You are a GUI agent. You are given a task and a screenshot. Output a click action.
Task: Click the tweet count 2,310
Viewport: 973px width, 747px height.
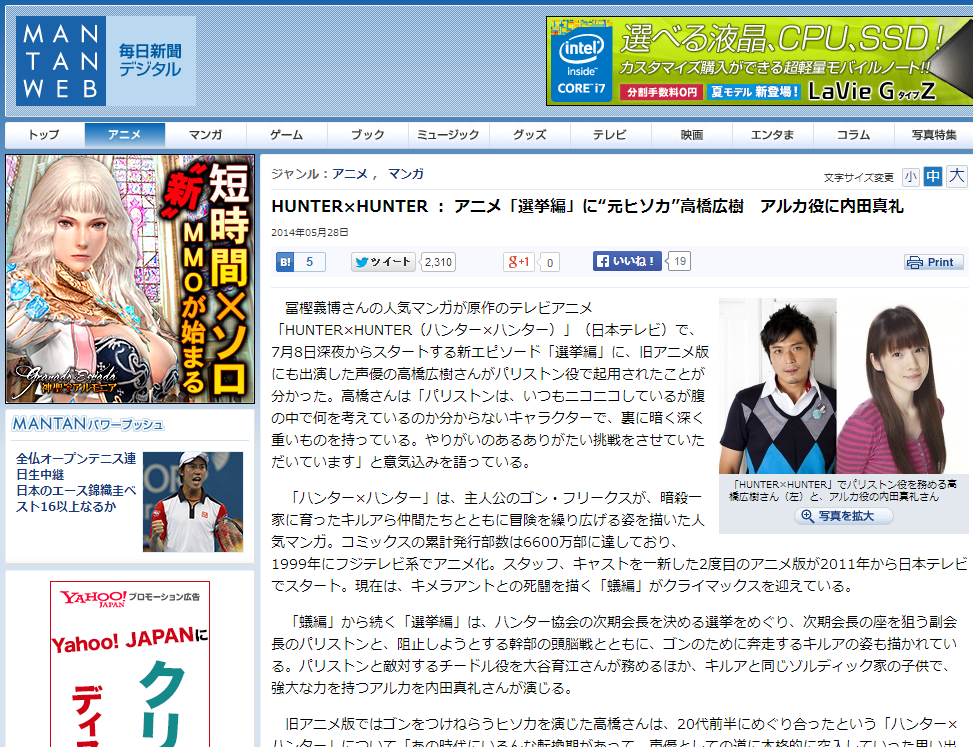click(438, 262)
